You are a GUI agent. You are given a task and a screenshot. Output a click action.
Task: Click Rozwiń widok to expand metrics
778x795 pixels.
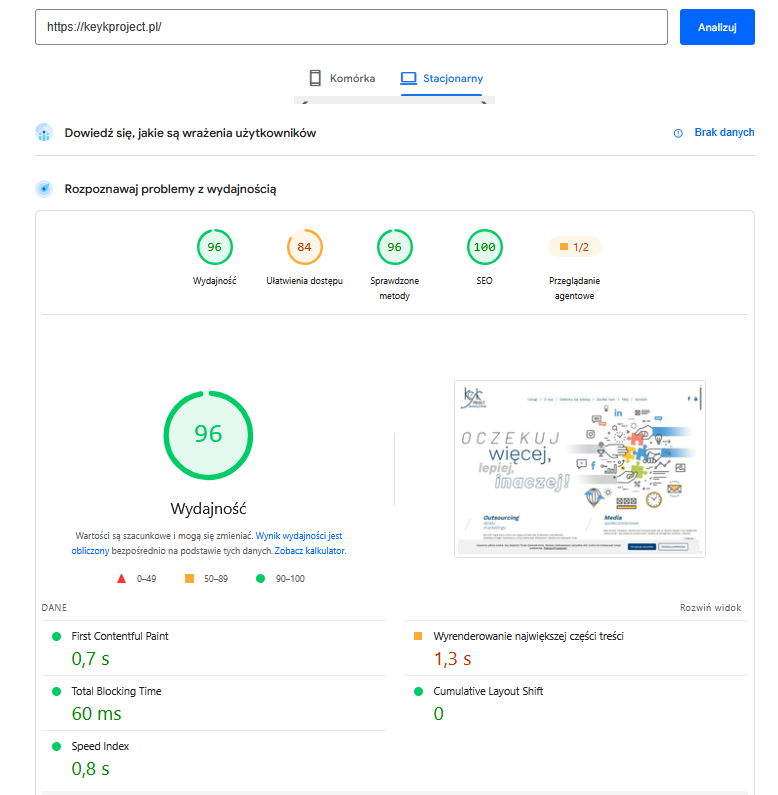pos(710,607)
